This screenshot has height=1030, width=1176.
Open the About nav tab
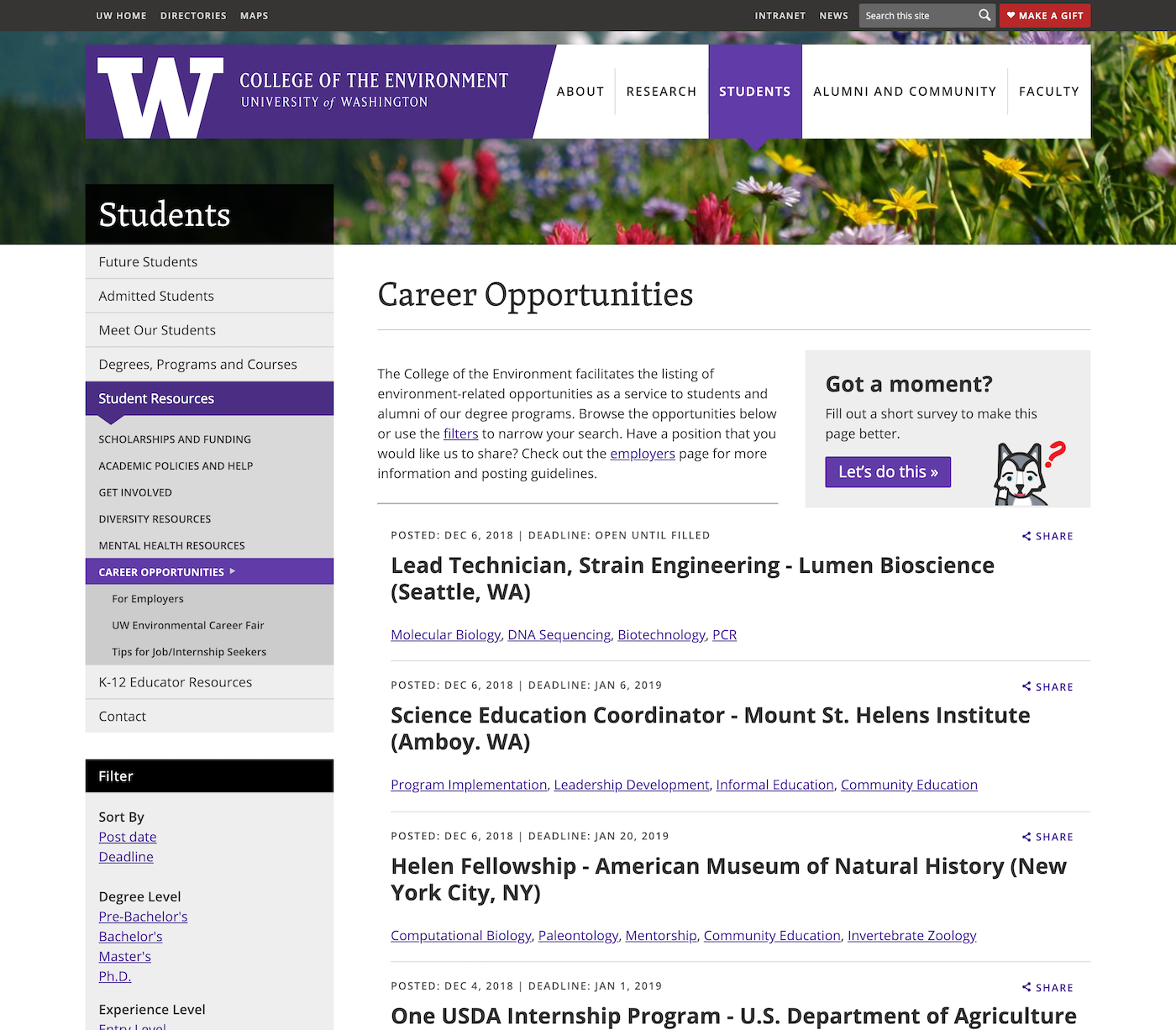[580, 92]
